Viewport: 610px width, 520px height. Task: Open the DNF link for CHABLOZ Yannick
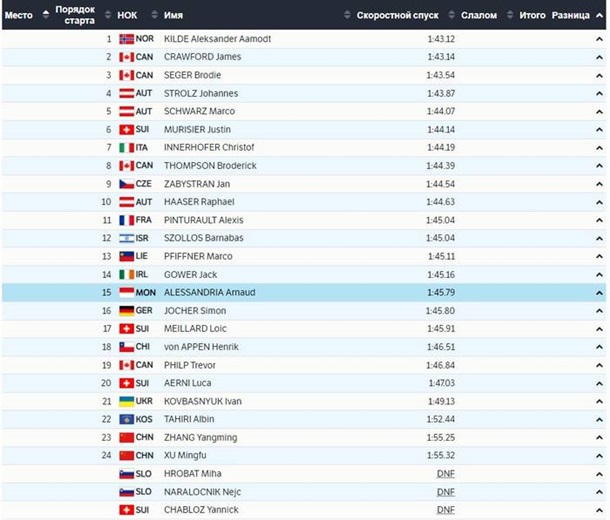pos(446,510)
